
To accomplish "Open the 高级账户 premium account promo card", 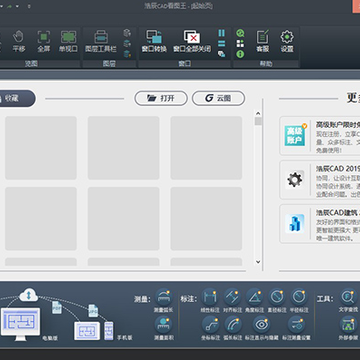I will [320, 136].
